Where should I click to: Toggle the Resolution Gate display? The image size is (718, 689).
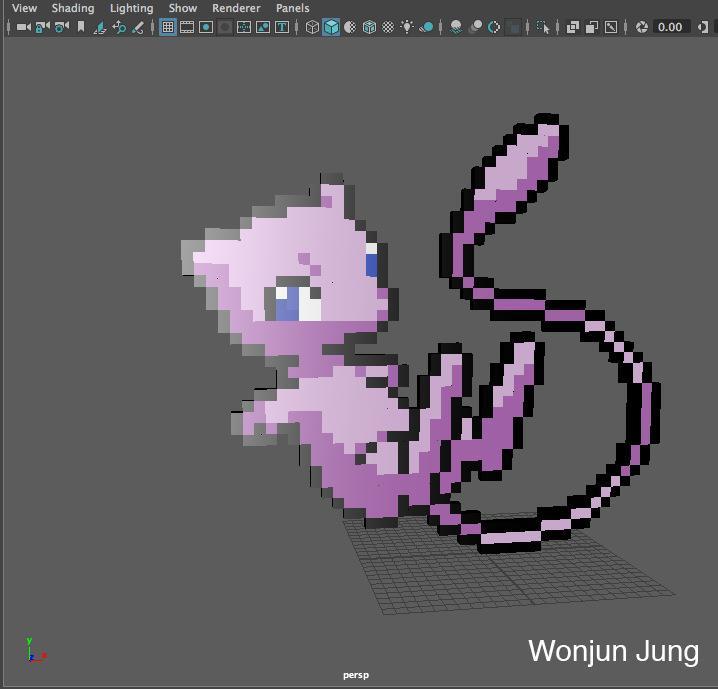click(x=206, y=27)
